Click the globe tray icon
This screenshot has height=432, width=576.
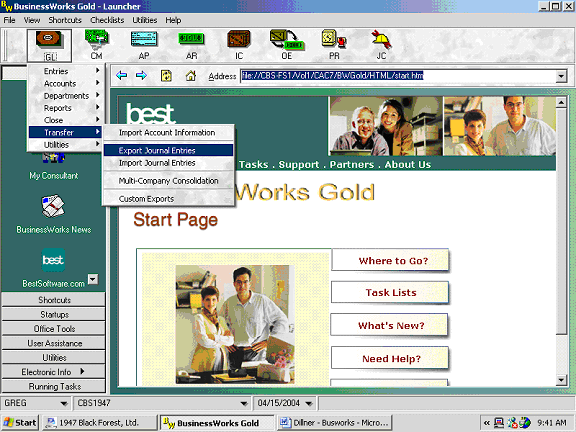[x=526, y=423]
